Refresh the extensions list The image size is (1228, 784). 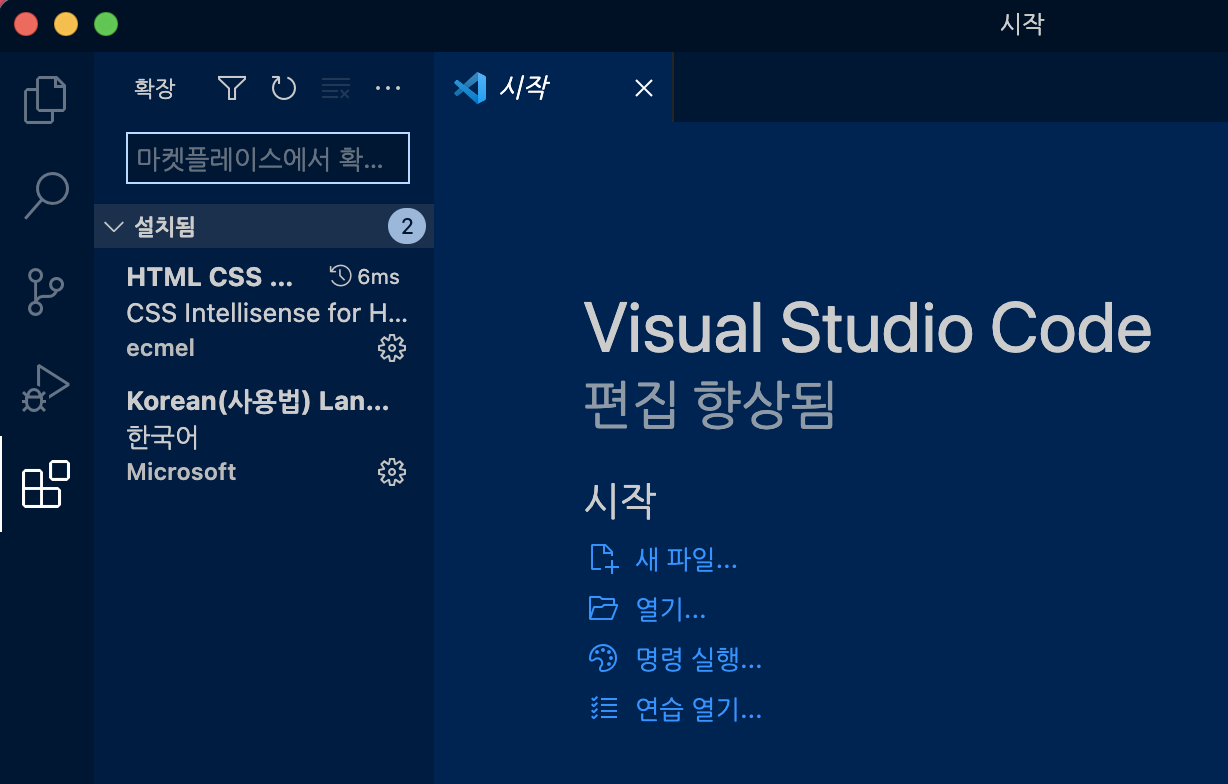point(284,88)
